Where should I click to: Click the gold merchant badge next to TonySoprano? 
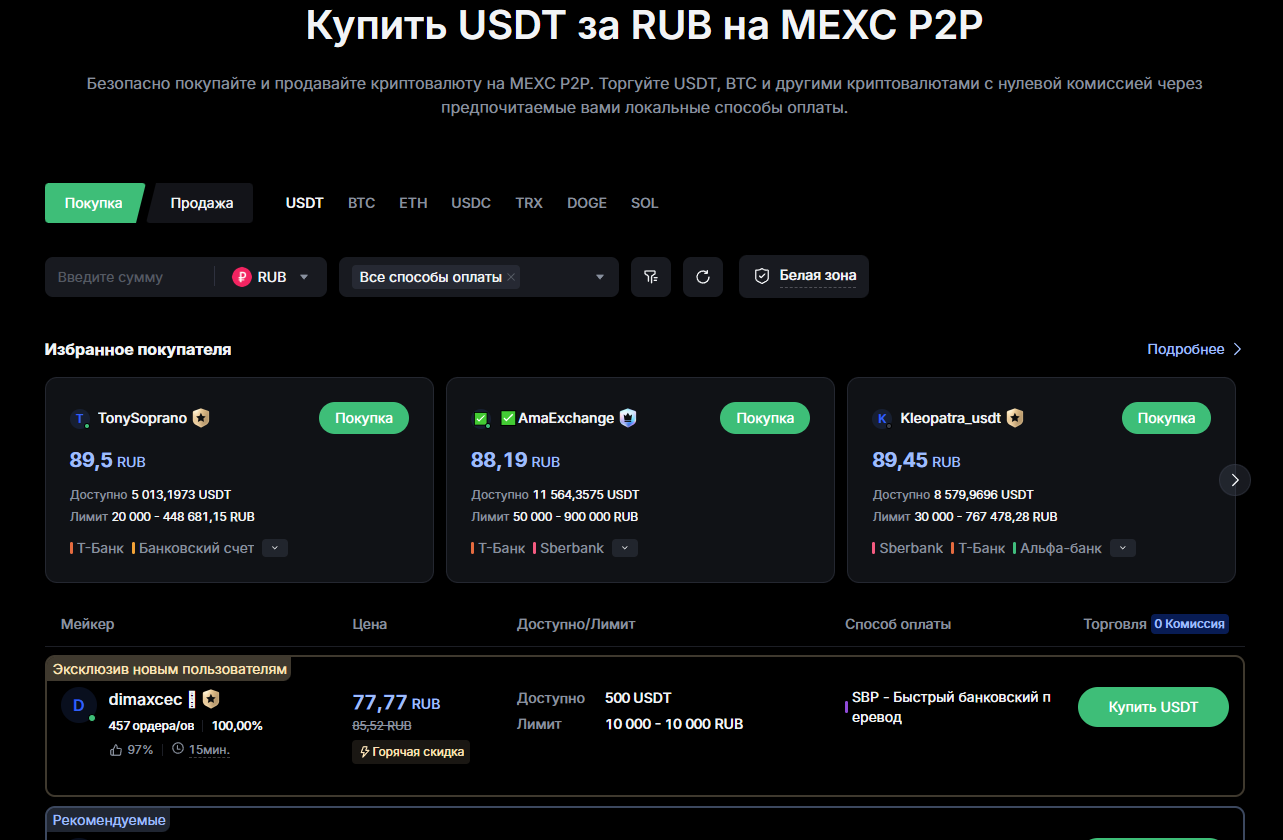pos(201,418)
